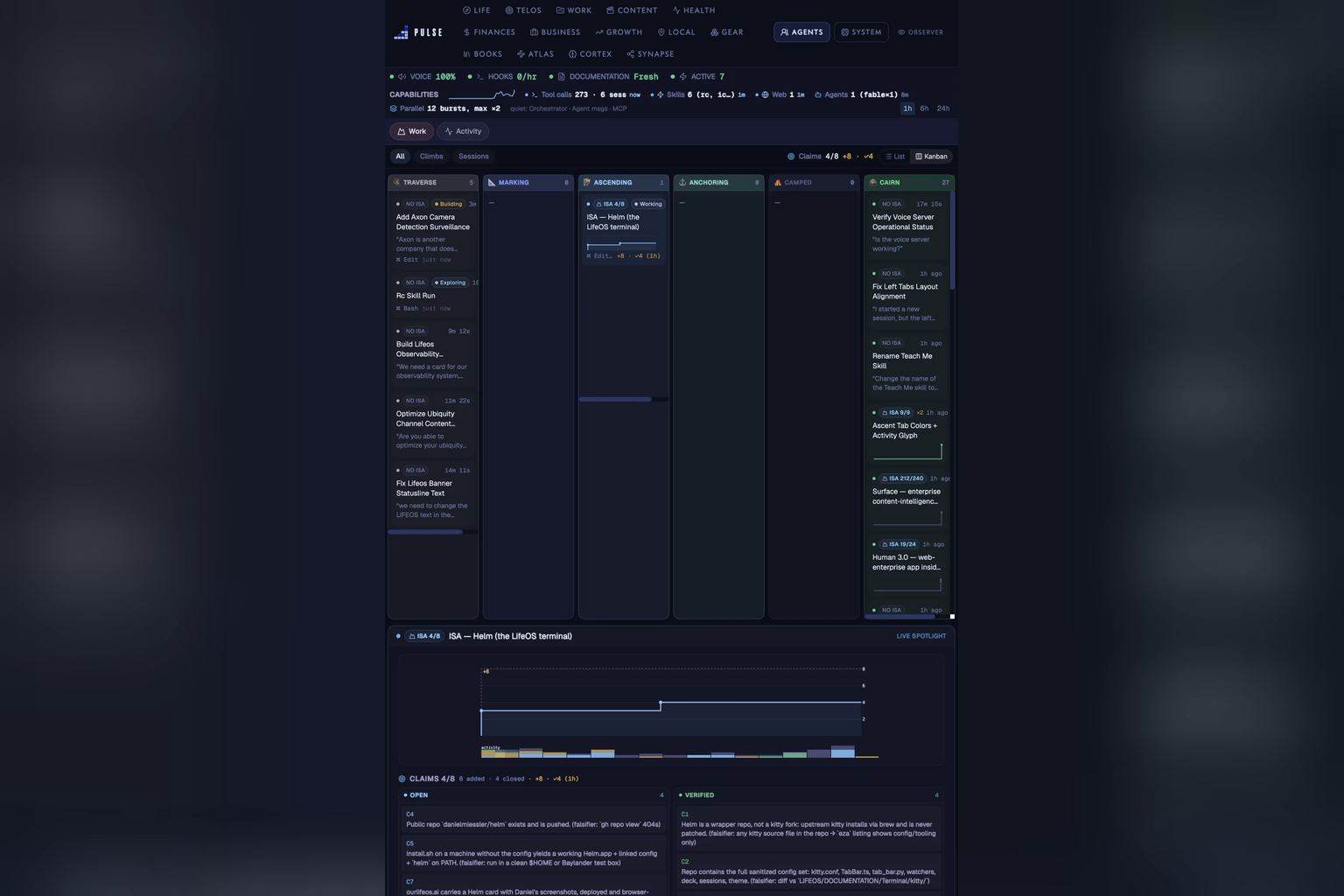Viewport: 1344px width, 896px height.
Task: Open the Business briefcase icon
Action: pos(534,32)
